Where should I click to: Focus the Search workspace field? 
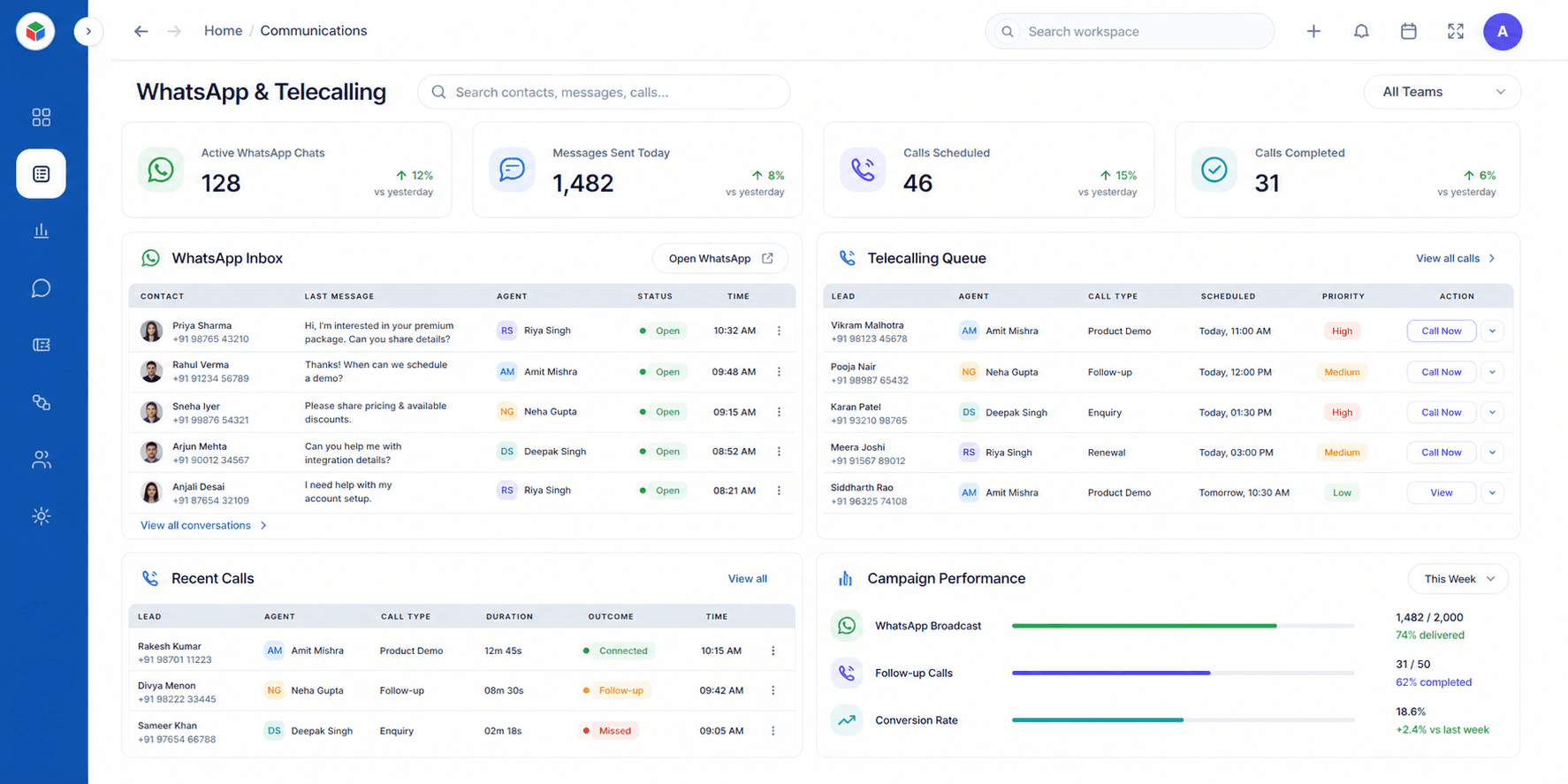(1130, 31)
